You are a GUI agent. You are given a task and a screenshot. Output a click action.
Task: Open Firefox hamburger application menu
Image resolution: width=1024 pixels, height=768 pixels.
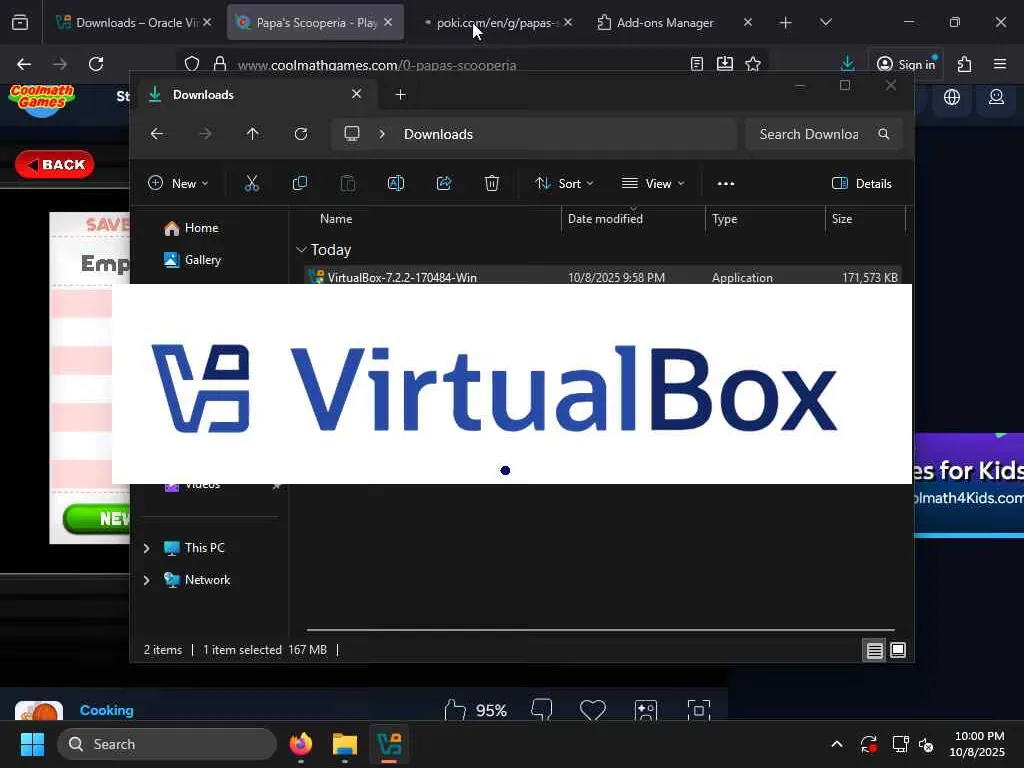click(1000, 64)
